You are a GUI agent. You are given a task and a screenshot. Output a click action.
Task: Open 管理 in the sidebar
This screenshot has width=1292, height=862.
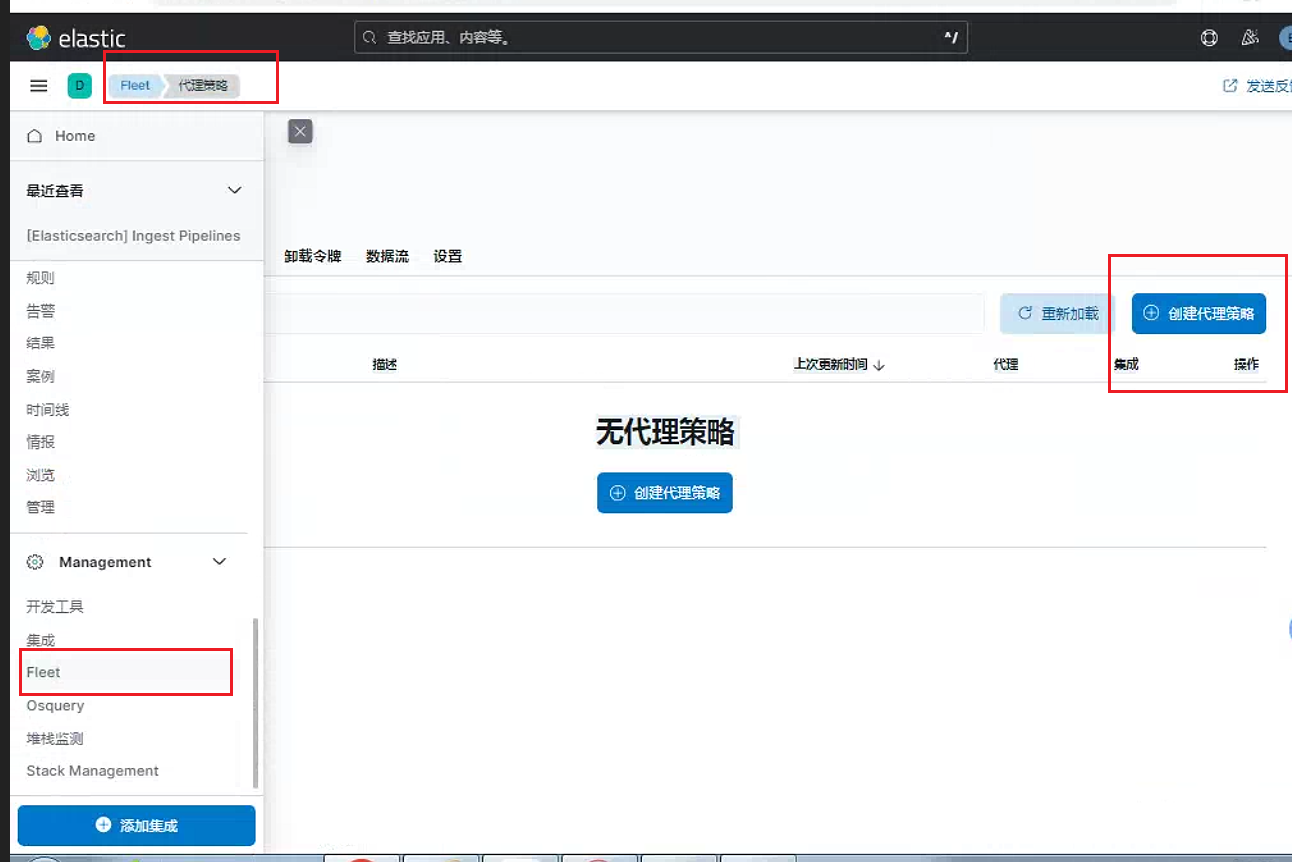(x=41, y=507)
